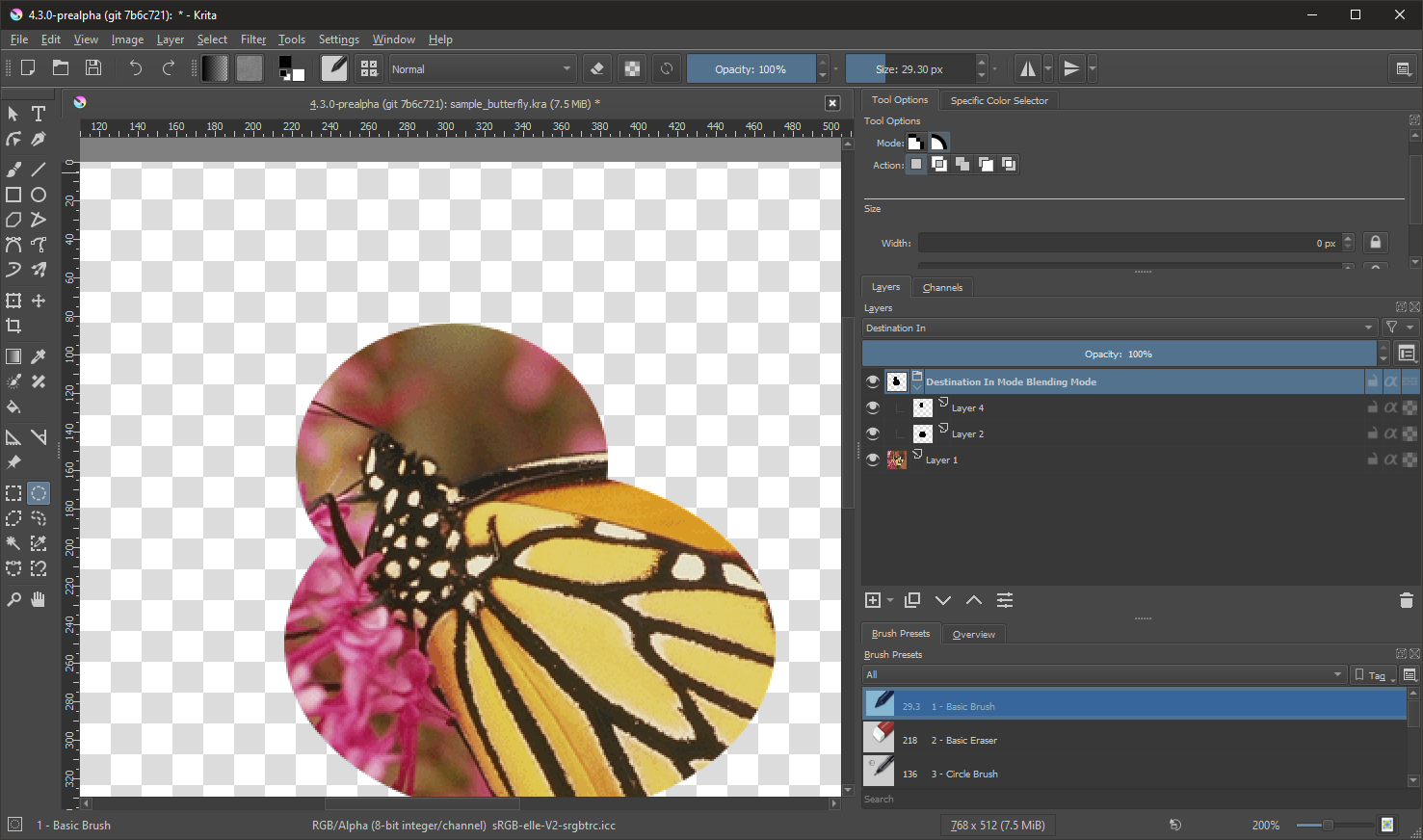Image resolution: width=1423 pixels, height=840 pixels.
Task: Select the Crop tool
Action: point(13,326)
